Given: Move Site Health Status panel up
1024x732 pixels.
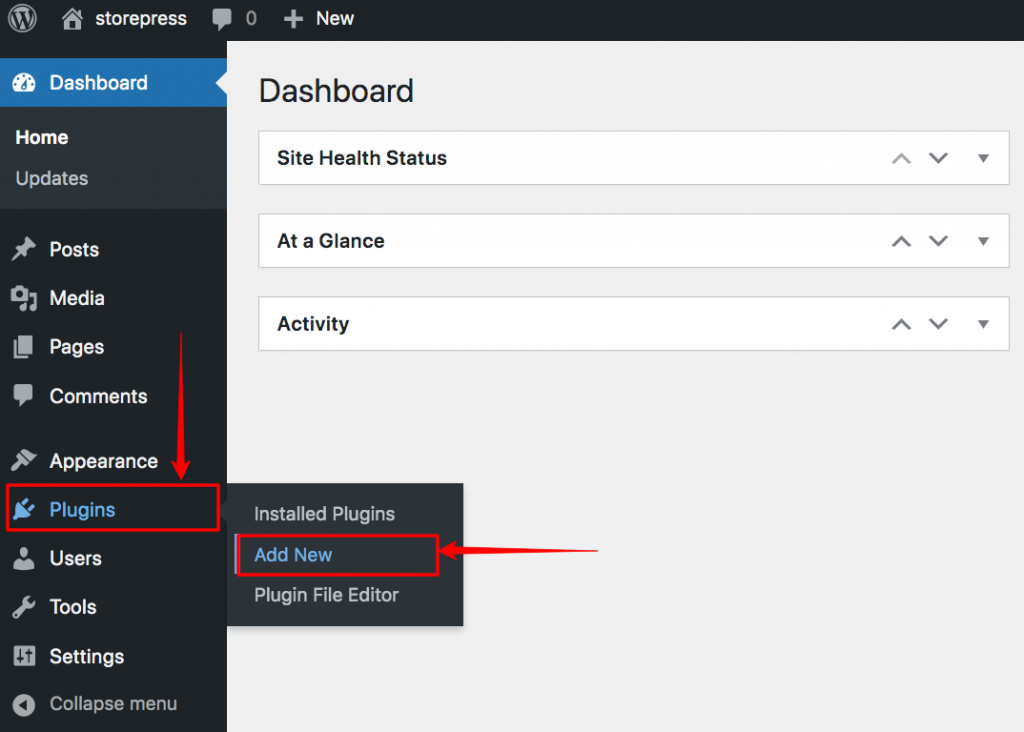Looking at the screenshot, I should pos(901,158).
